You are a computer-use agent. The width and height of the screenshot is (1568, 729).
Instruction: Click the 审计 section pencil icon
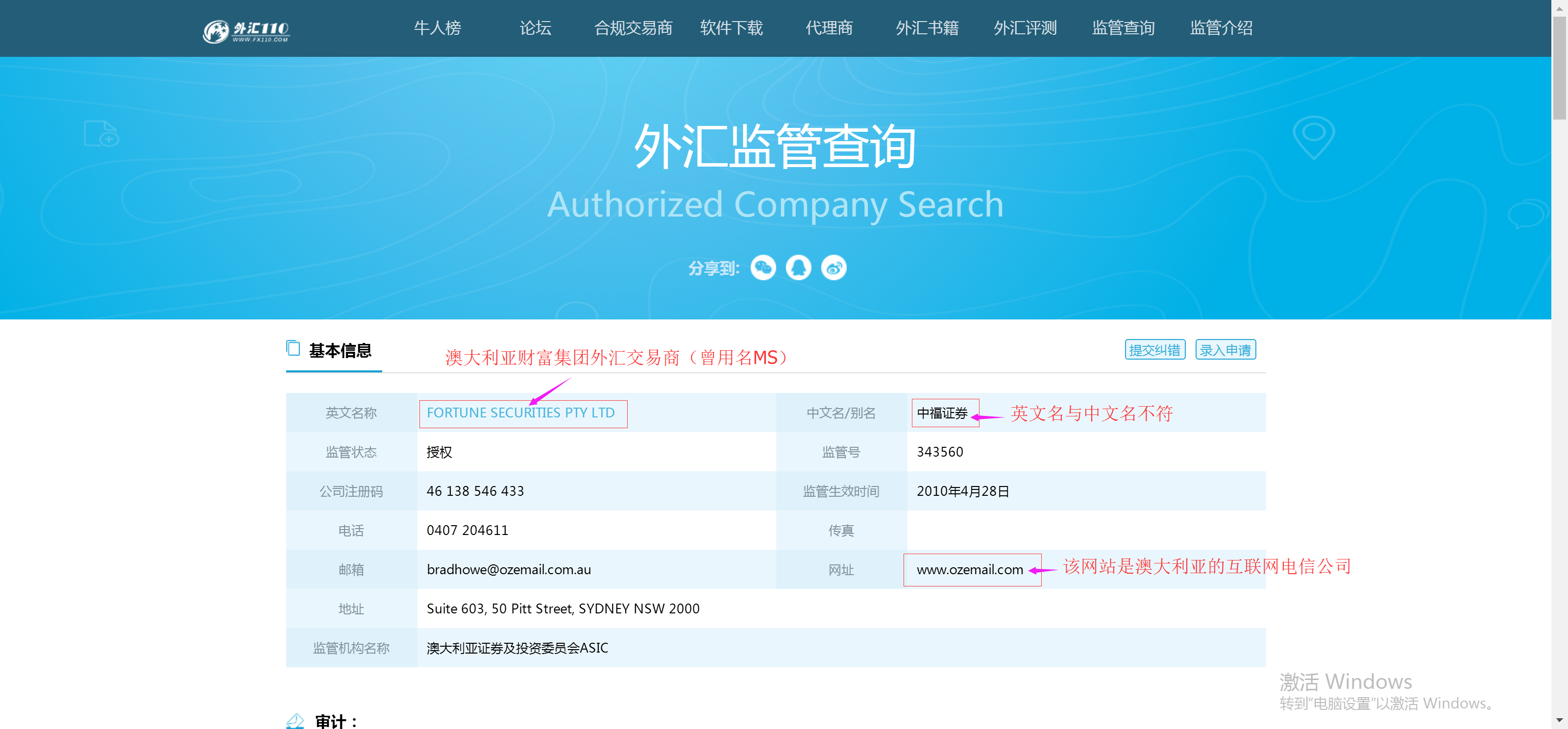[294, 721]
